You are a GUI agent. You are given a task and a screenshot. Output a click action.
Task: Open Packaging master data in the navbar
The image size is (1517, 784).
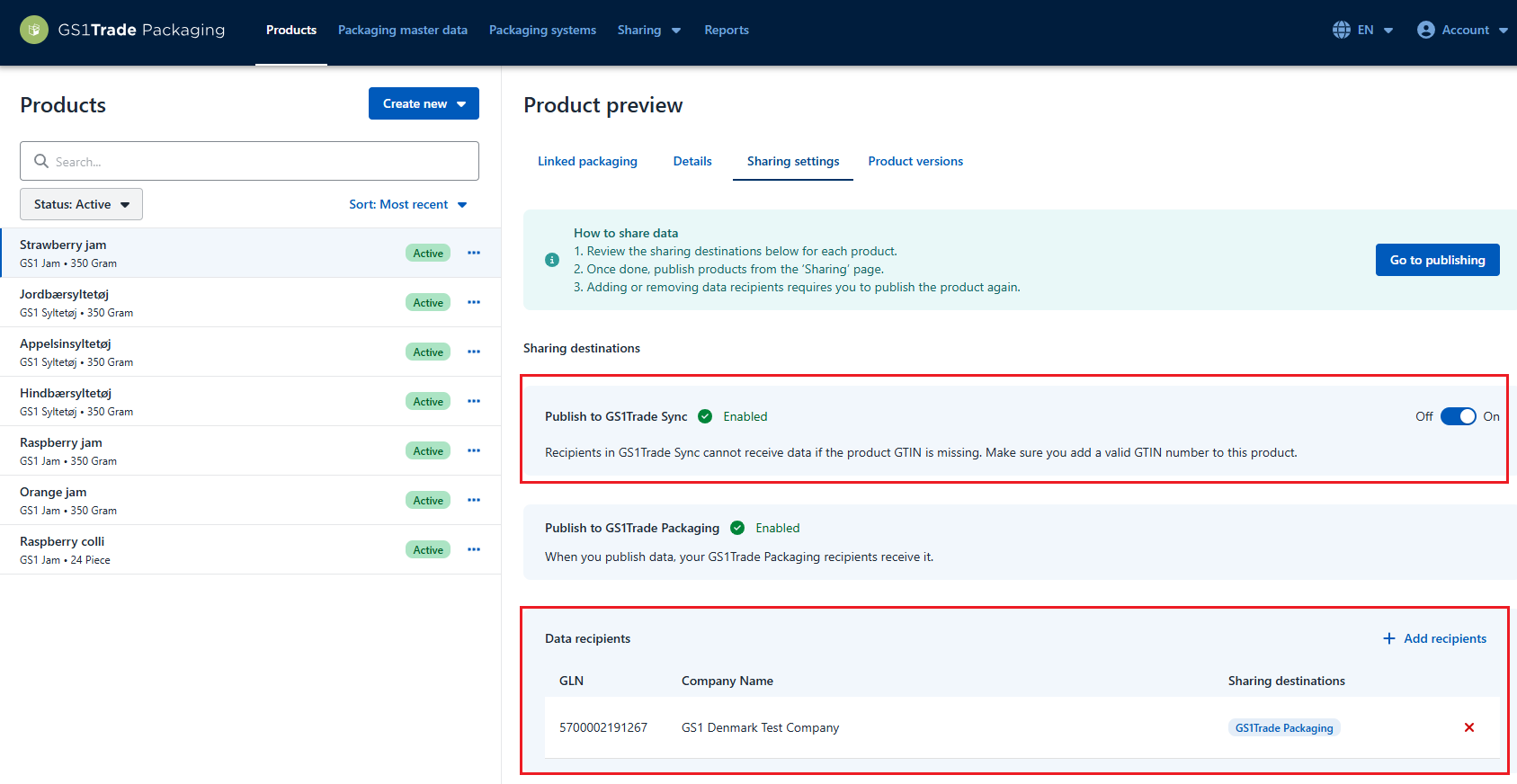[403, 30]
